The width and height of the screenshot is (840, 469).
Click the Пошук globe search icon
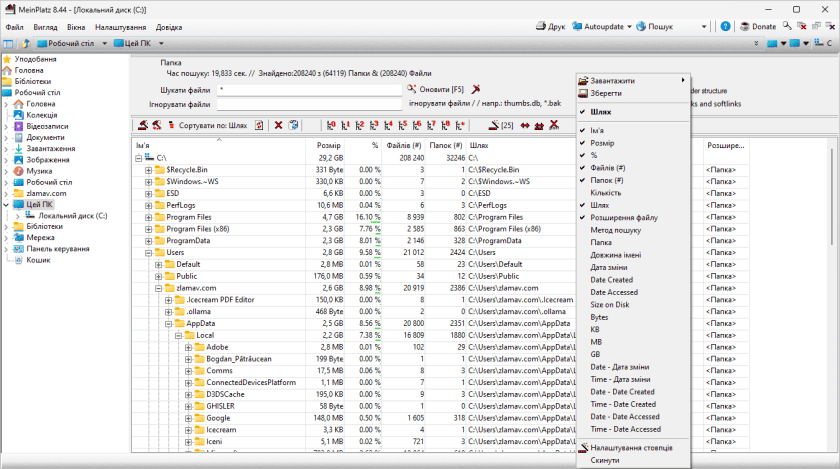pyautogui.click(x=640, y=26)
